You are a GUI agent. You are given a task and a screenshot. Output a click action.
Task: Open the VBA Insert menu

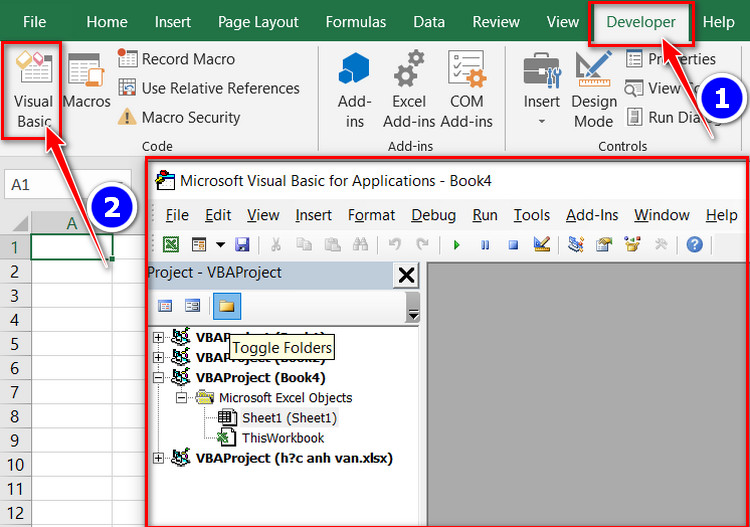click(x=313, y=215)
